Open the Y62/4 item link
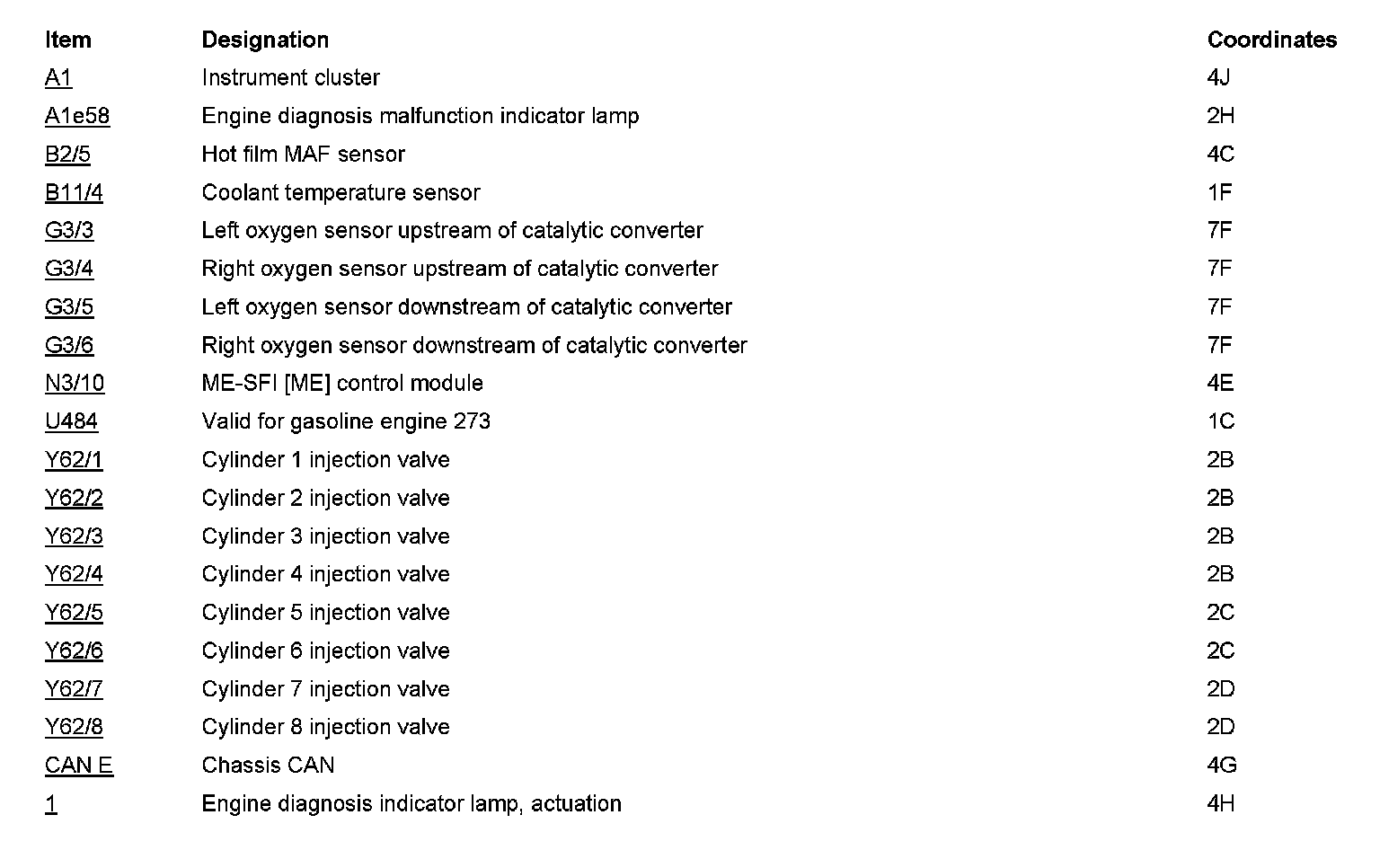Screen dimensions: 1380x868 point(74,574)
